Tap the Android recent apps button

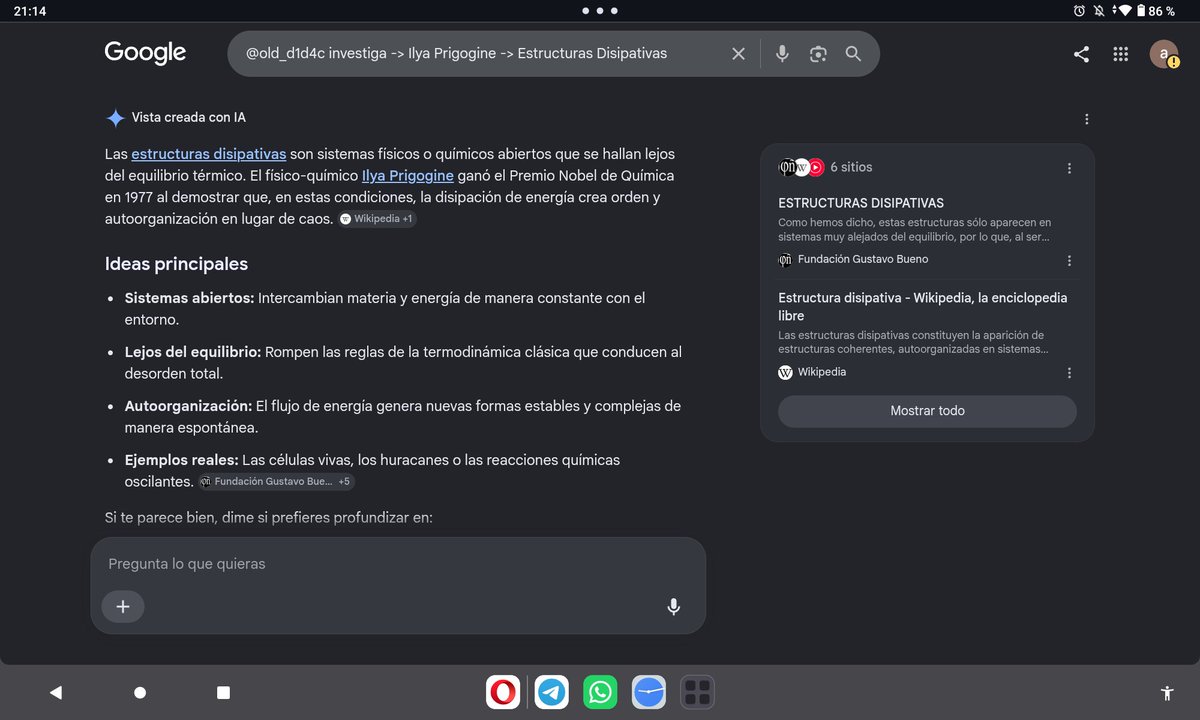coord(224,693)
